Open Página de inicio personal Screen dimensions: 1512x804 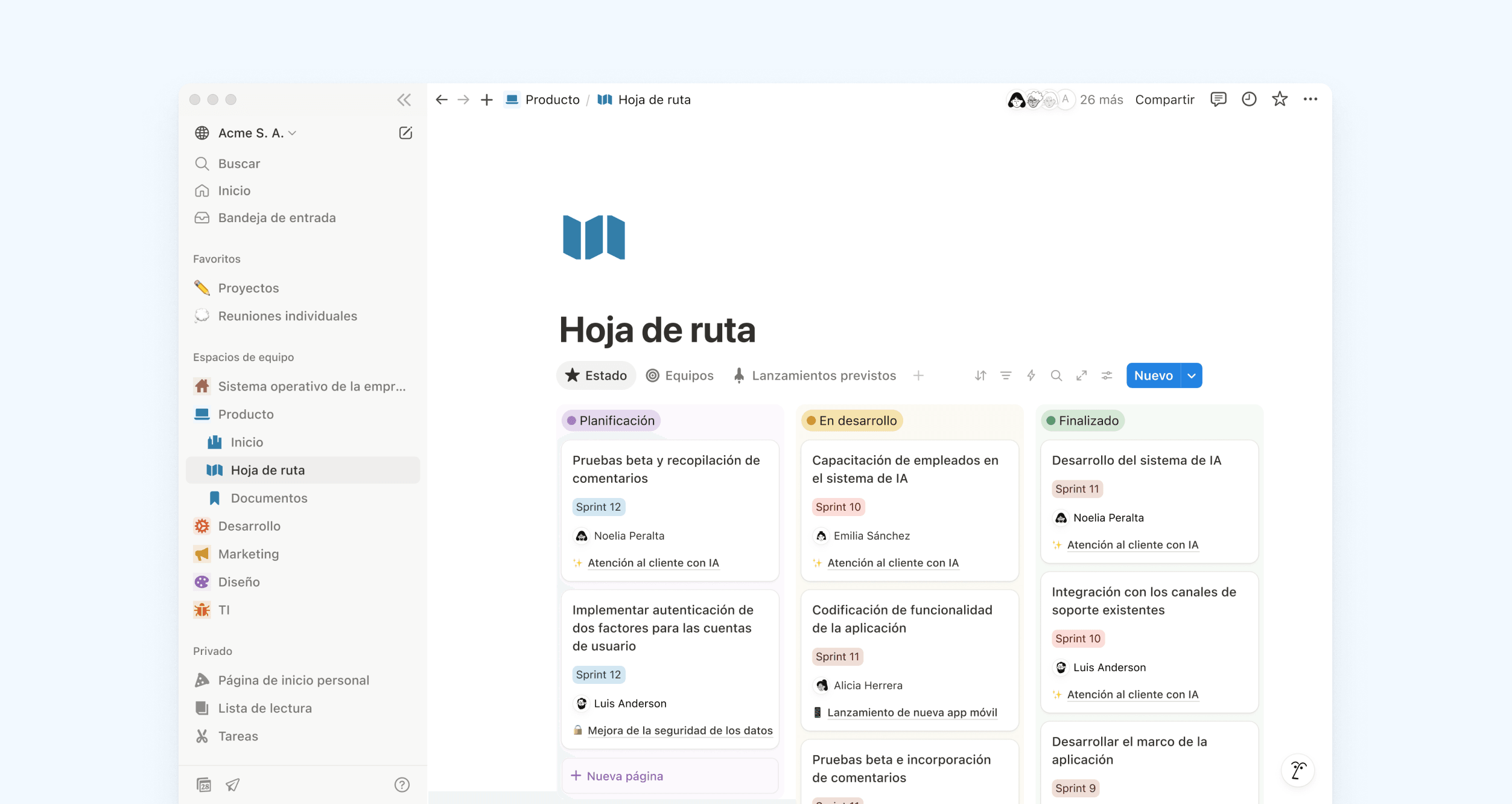[x=302, y=680]
